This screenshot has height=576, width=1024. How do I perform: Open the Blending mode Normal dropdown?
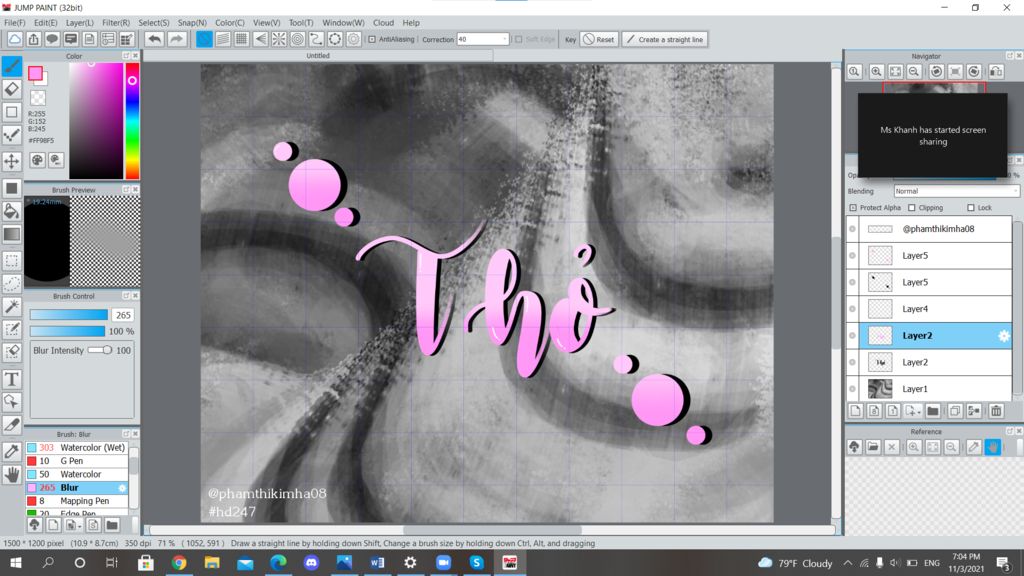click(x=956, y=191)
